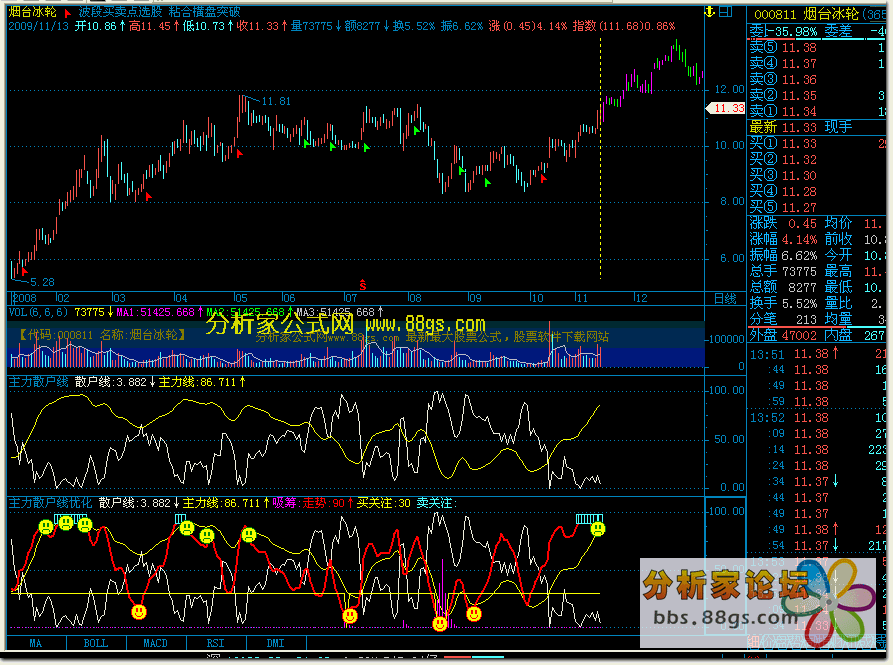Viewport: 893px width, 665px height.
Task: Click the 11.33 current price marker
Action: coord(729,108)
